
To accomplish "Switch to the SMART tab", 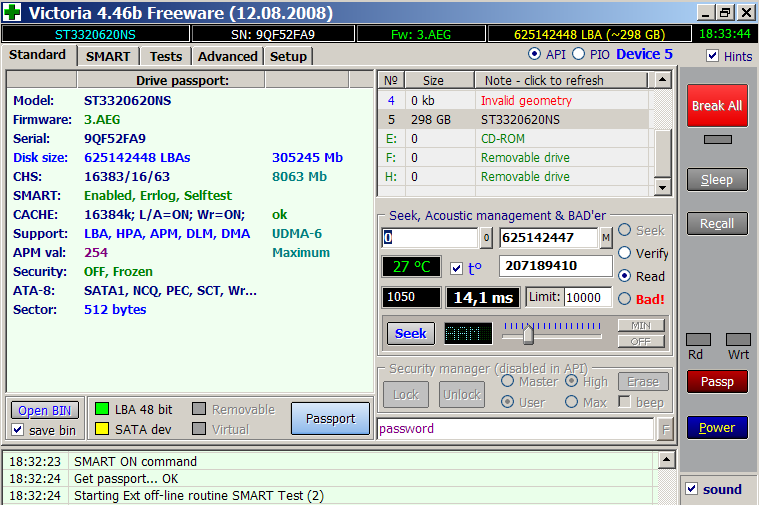I will [x=108, y=56].
